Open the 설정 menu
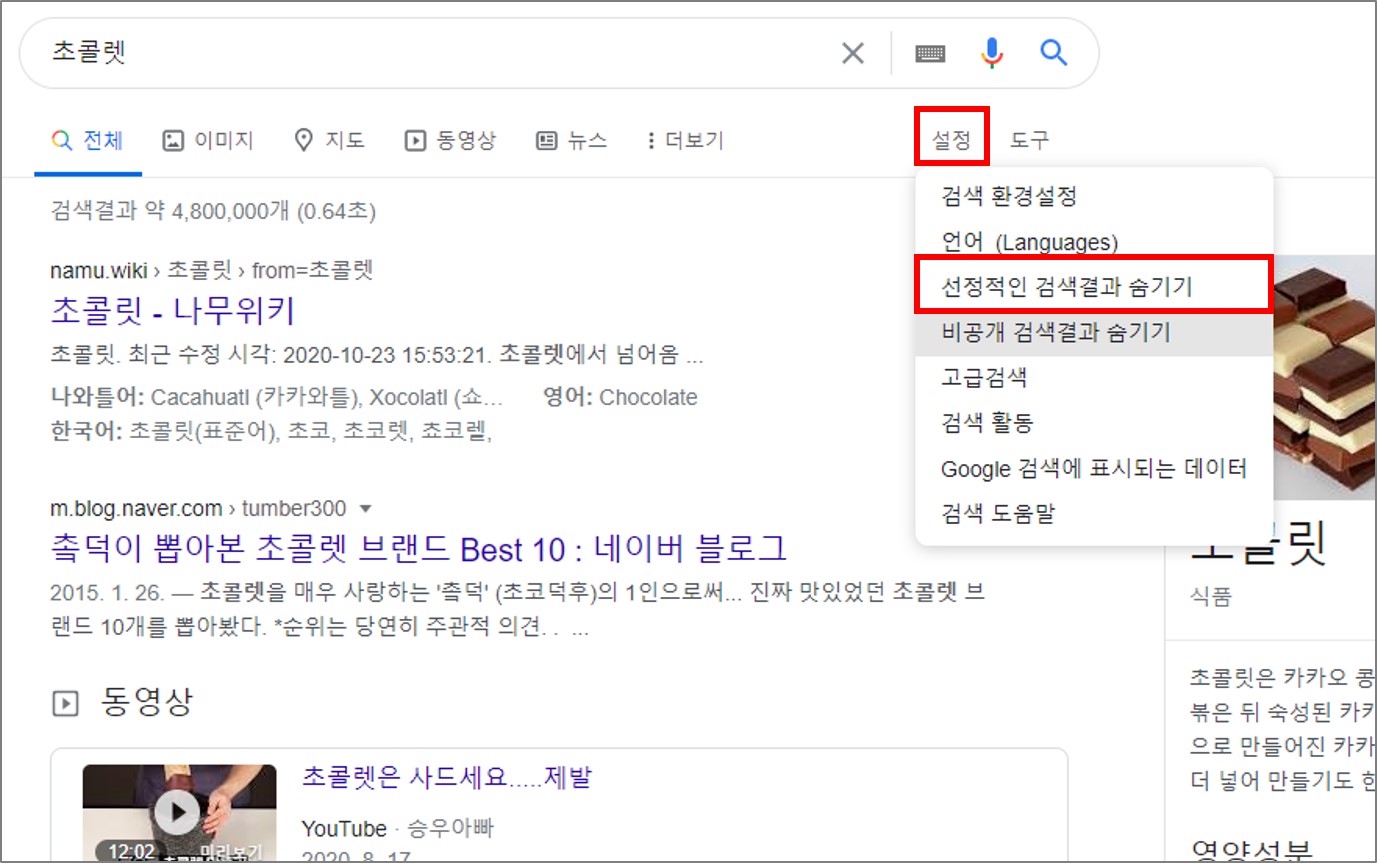This screenshot has height=863, width=1377. [x=951, y=140]
